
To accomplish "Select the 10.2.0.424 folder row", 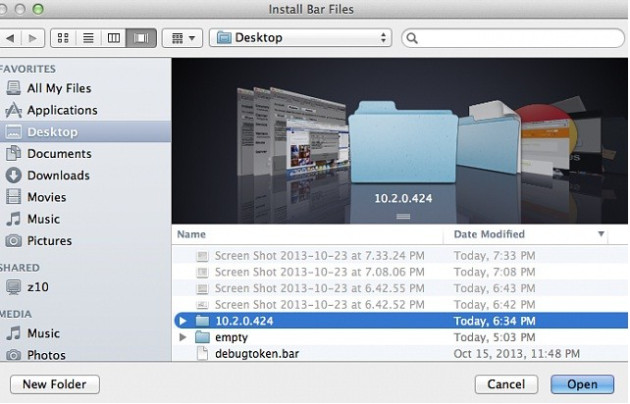I will (x=401, y=321).
